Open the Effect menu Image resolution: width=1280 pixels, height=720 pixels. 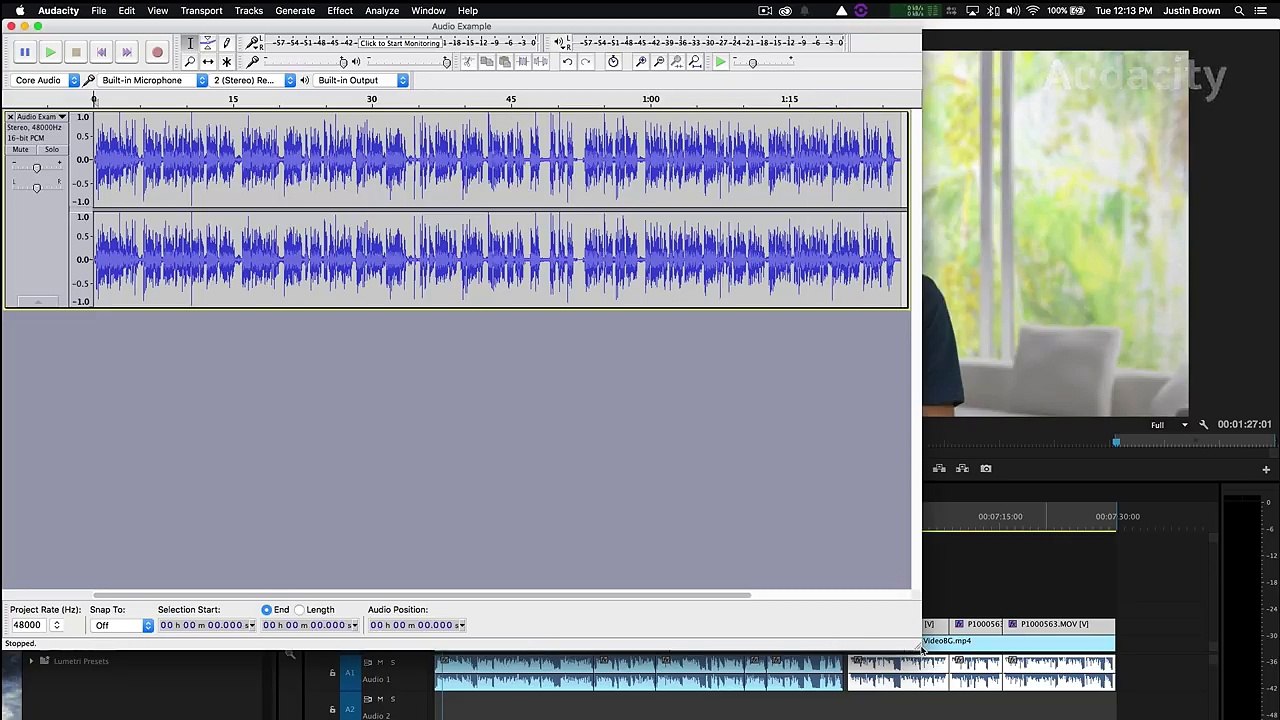(x=340, y=10)
